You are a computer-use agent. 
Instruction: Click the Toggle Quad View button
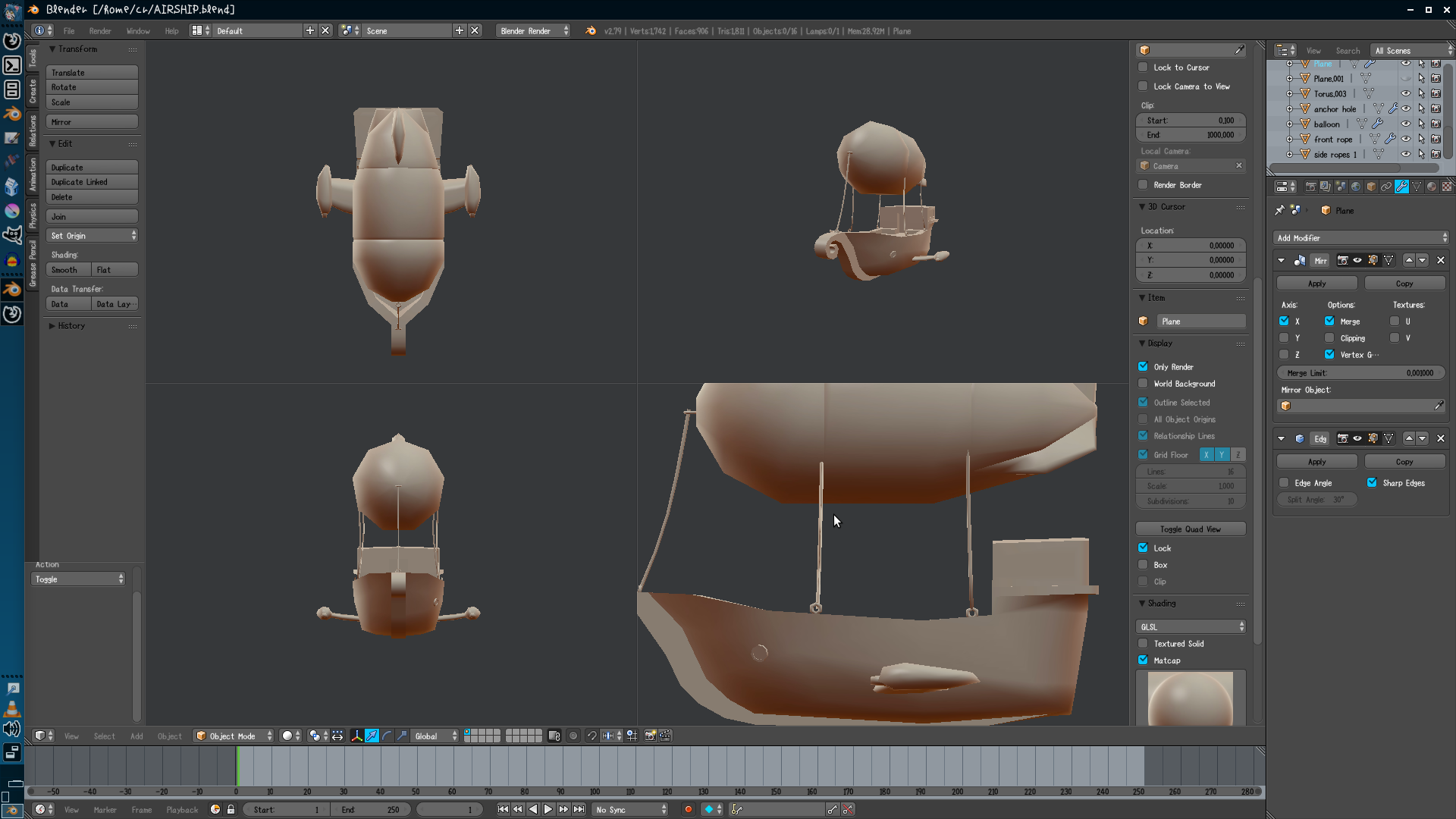pyautogui.click(x=1190, y=529)
